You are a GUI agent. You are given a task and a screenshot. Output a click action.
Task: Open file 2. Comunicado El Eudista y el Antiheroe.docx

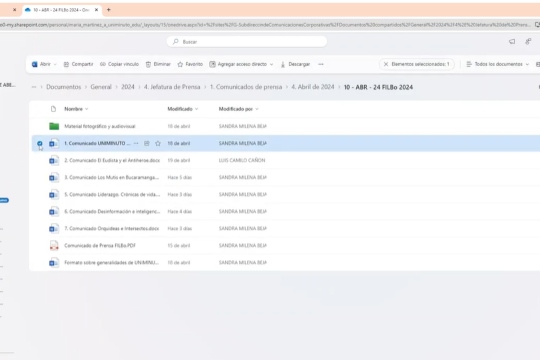tap(112, 161)
